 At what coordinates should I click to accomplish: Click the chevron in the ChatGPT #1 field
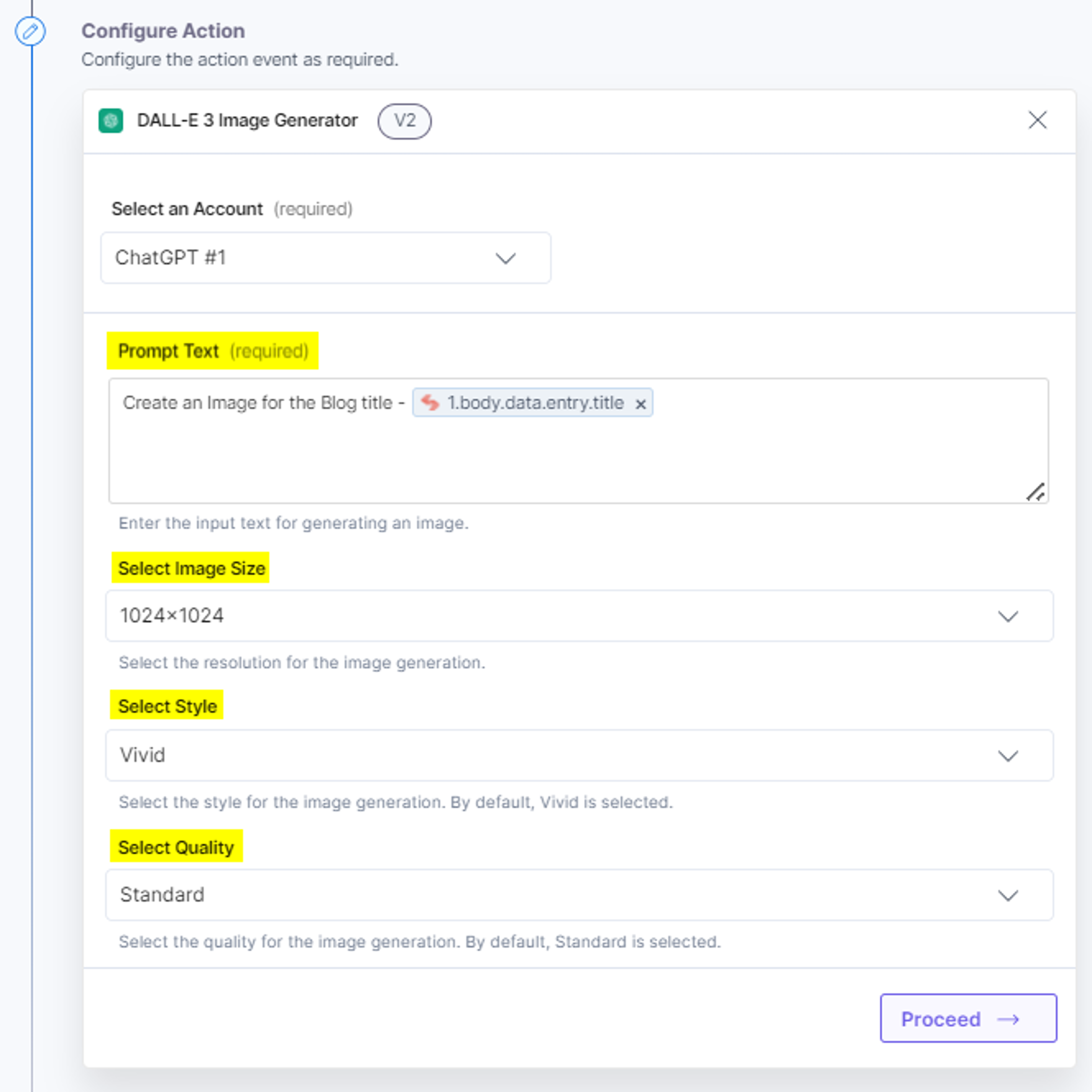pyautogui.click(x=505, y=258)
